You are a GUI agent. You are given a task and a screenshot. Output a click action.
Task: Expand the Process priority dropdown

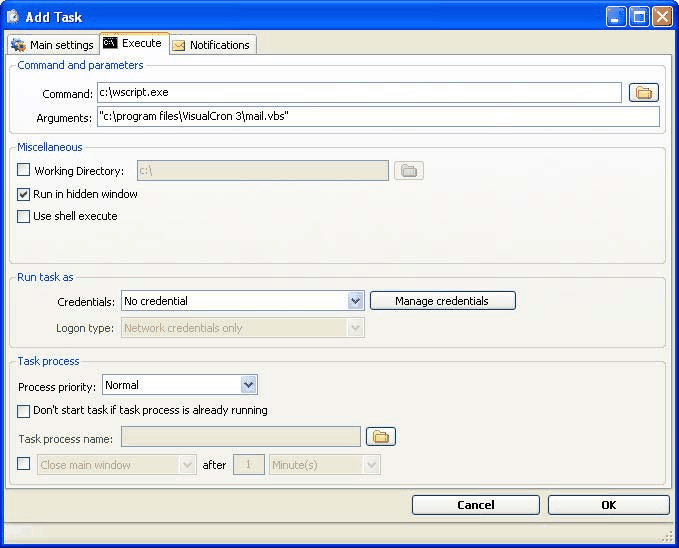coord(249,385)
